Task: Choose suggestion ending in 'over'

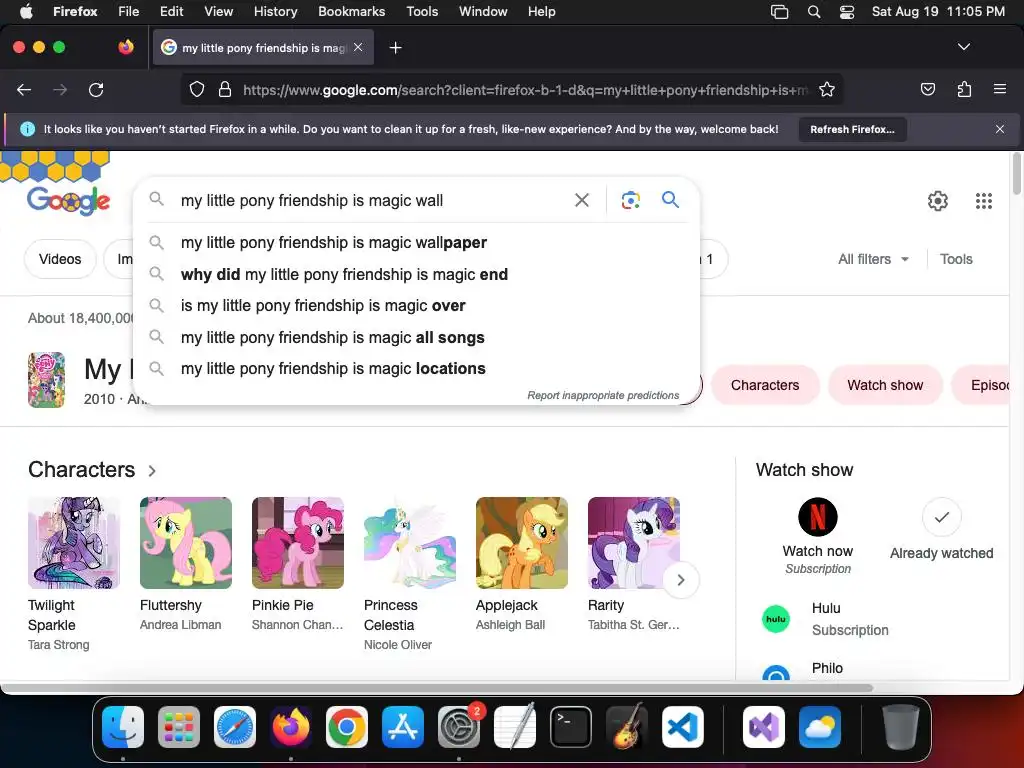Action: 416,306
